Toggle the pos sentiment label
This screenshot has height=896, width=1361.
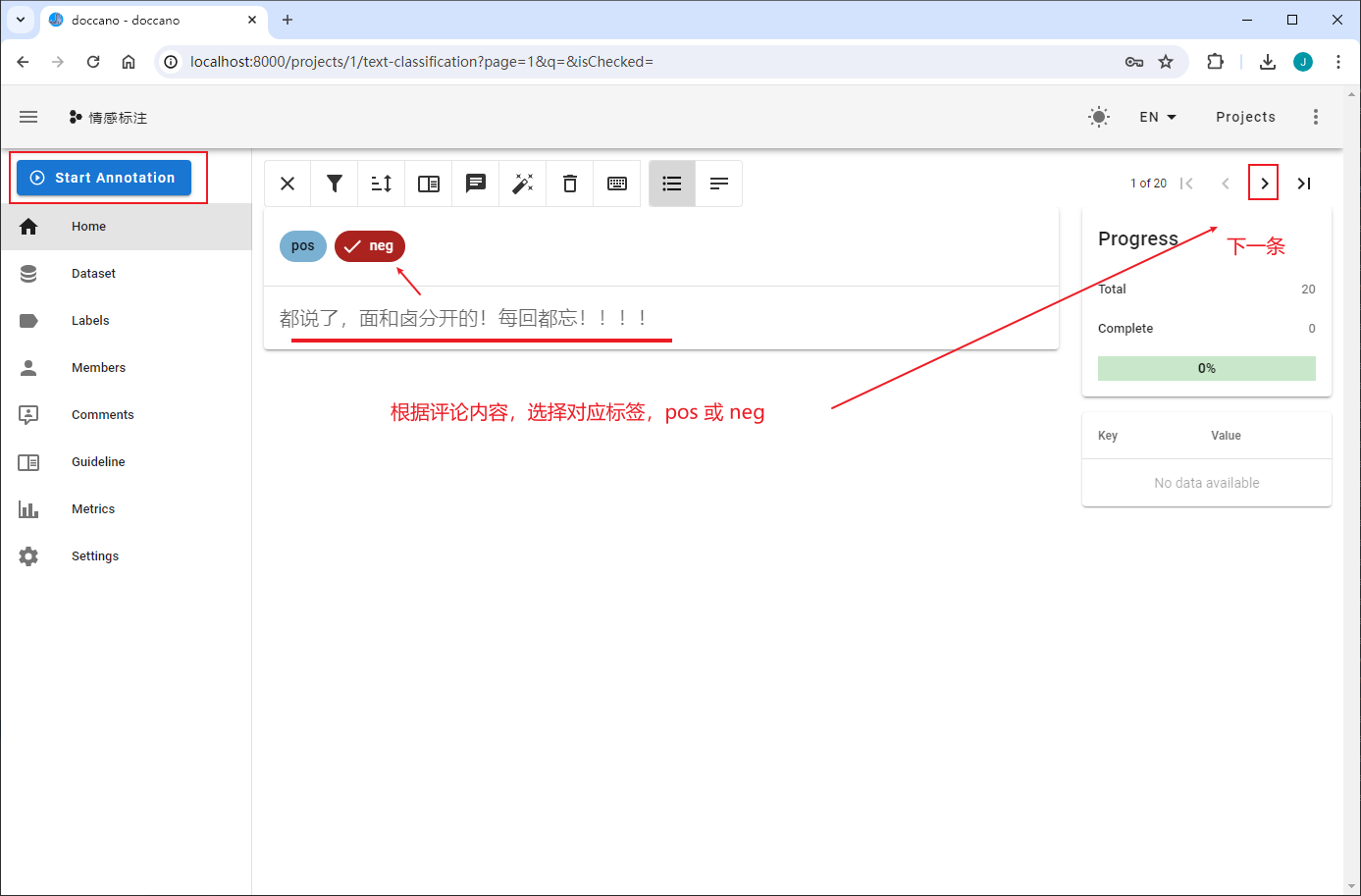[302, 245]
